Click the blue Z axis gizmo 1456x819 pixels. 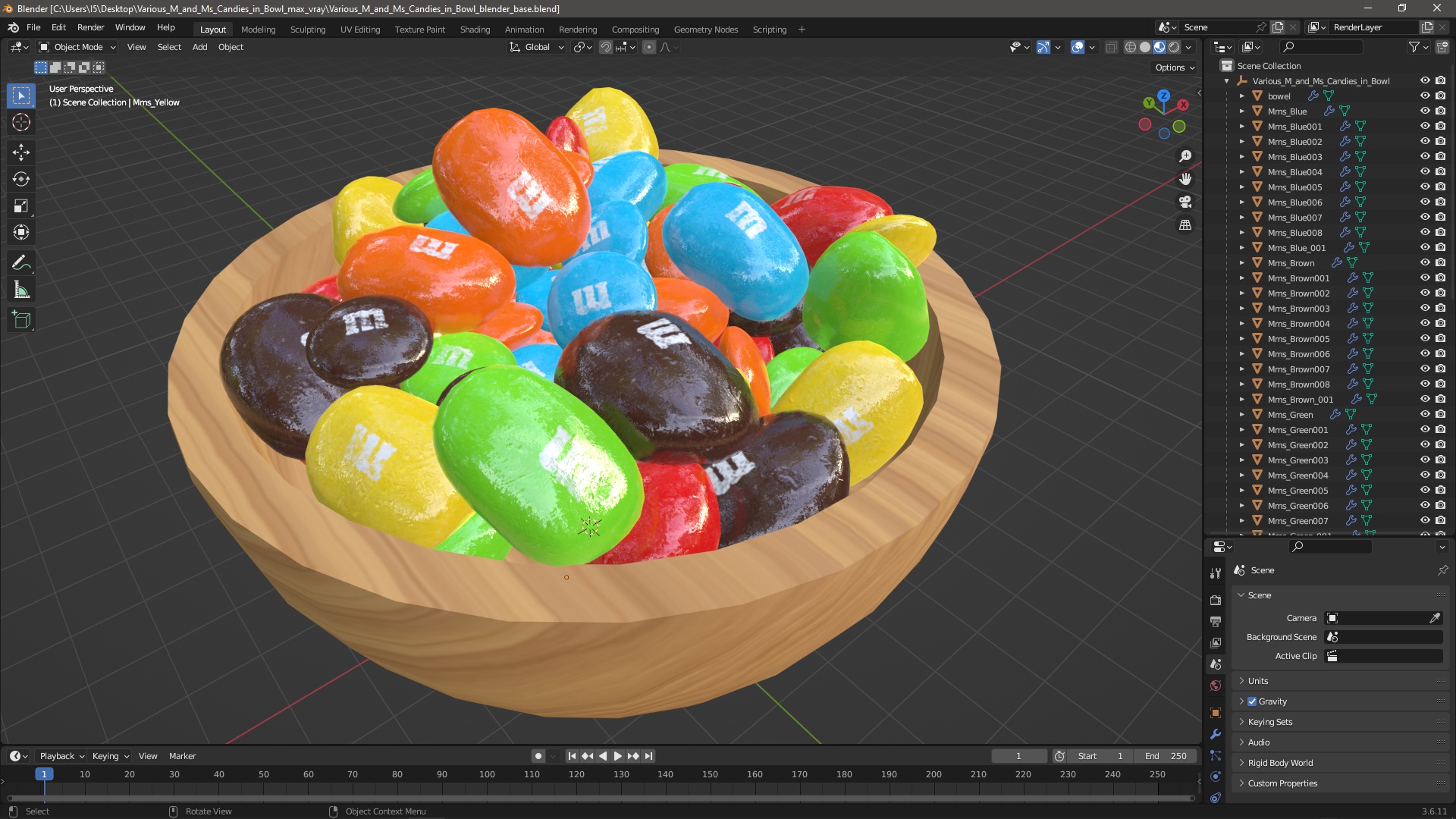(1163, 96)
